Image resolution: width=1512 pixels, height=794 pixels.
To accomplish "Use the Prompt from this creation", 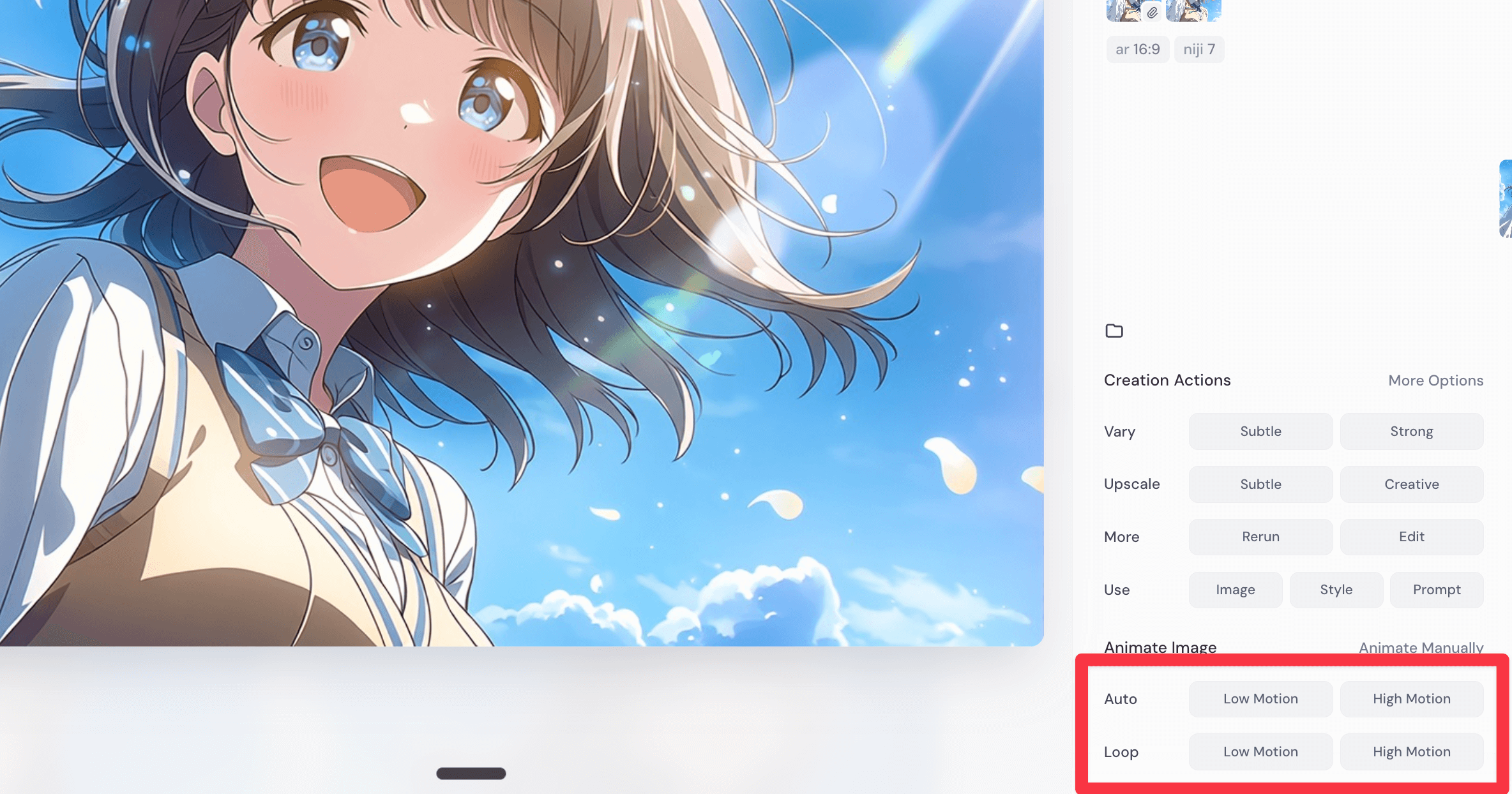I will (1436, 590).
